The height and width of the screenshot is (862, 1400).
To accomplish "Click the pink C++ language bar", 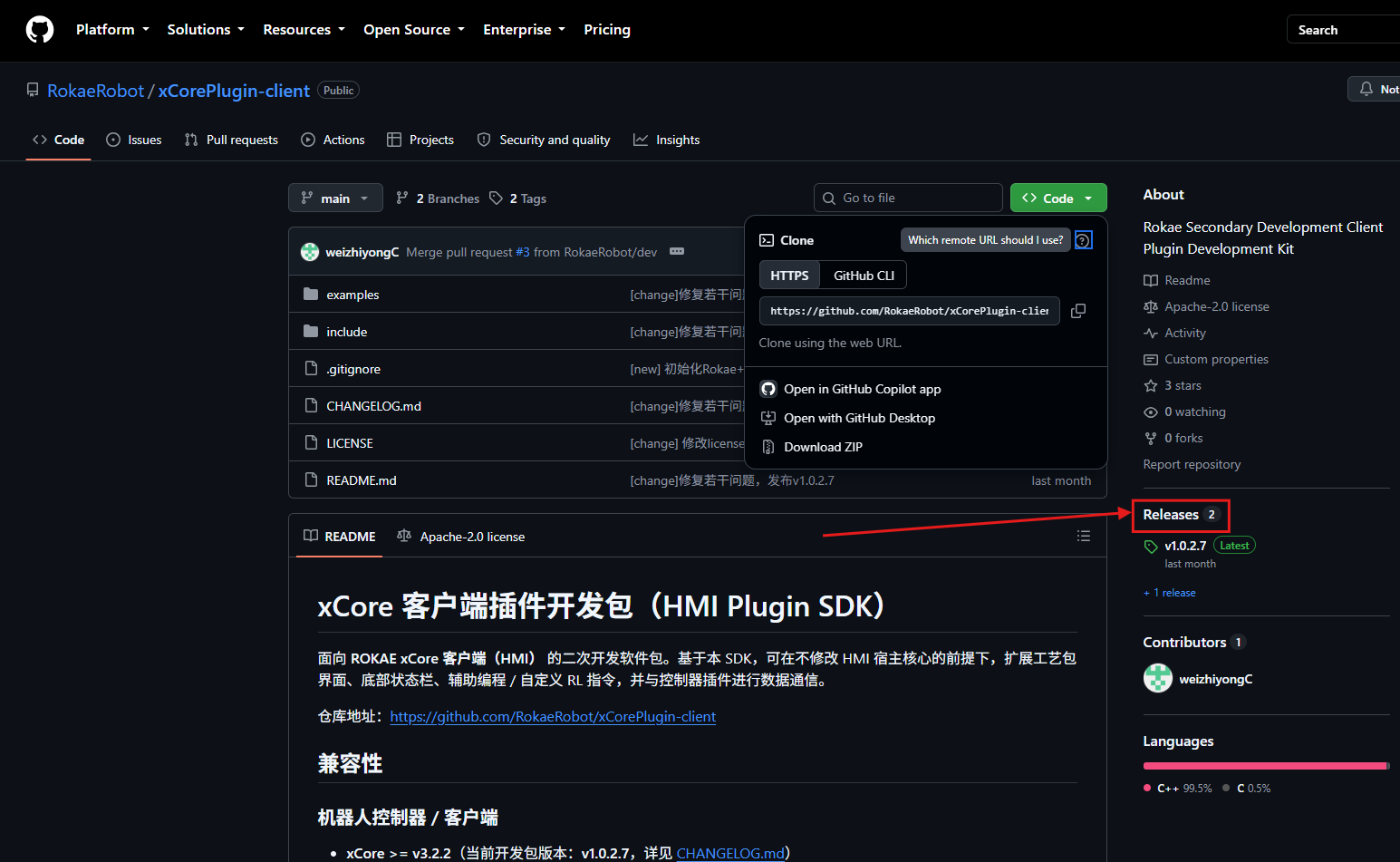I will coord(1264,766).
